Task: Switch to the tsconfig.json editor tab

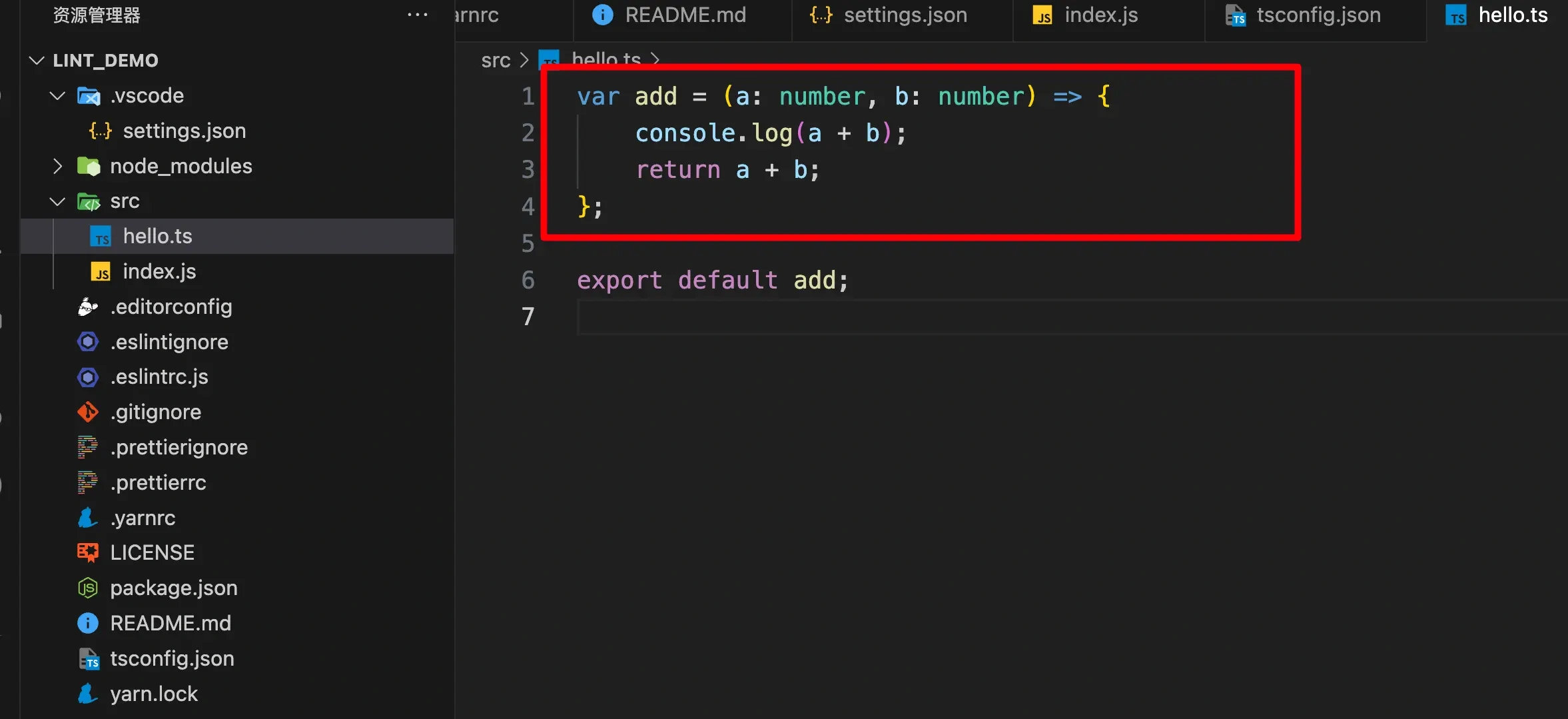Action: 1318,15
